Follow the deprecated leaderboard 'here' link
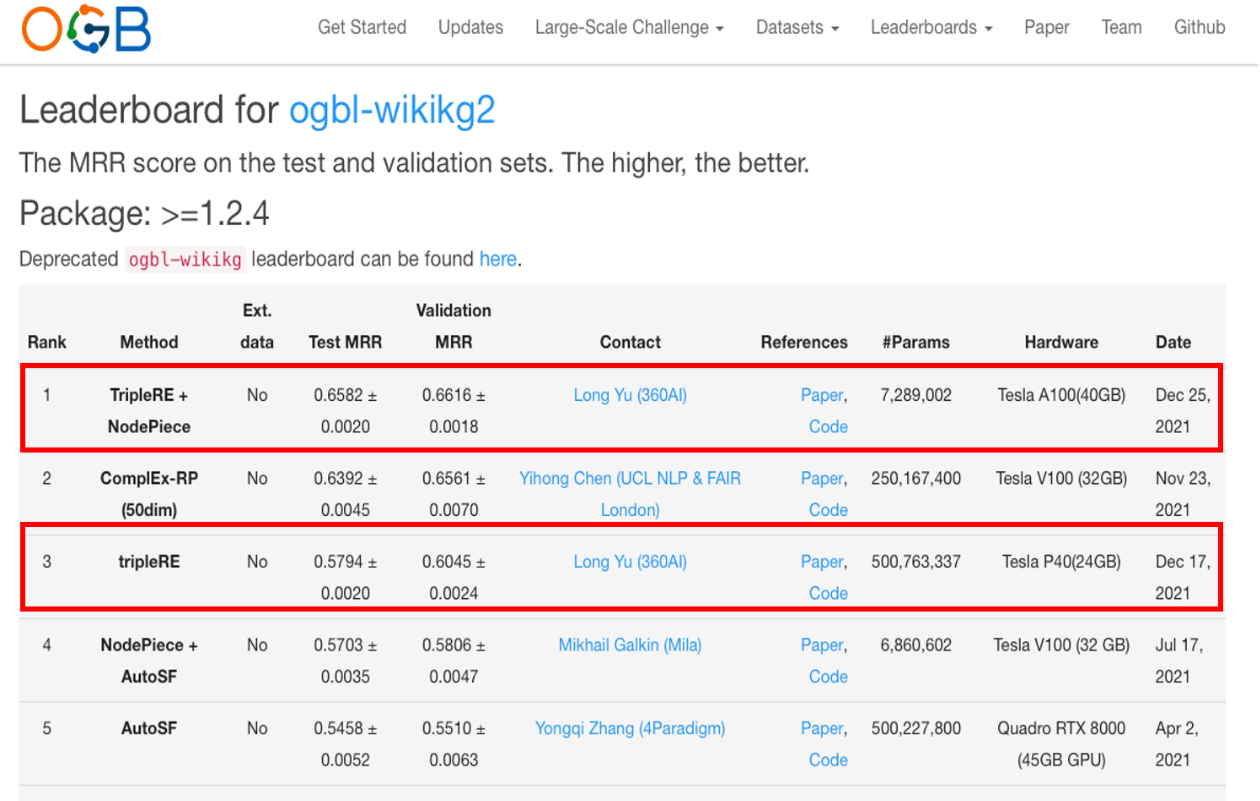This screenshot has width=1260, height=801. pyautogui.click(x=497, y=259)
